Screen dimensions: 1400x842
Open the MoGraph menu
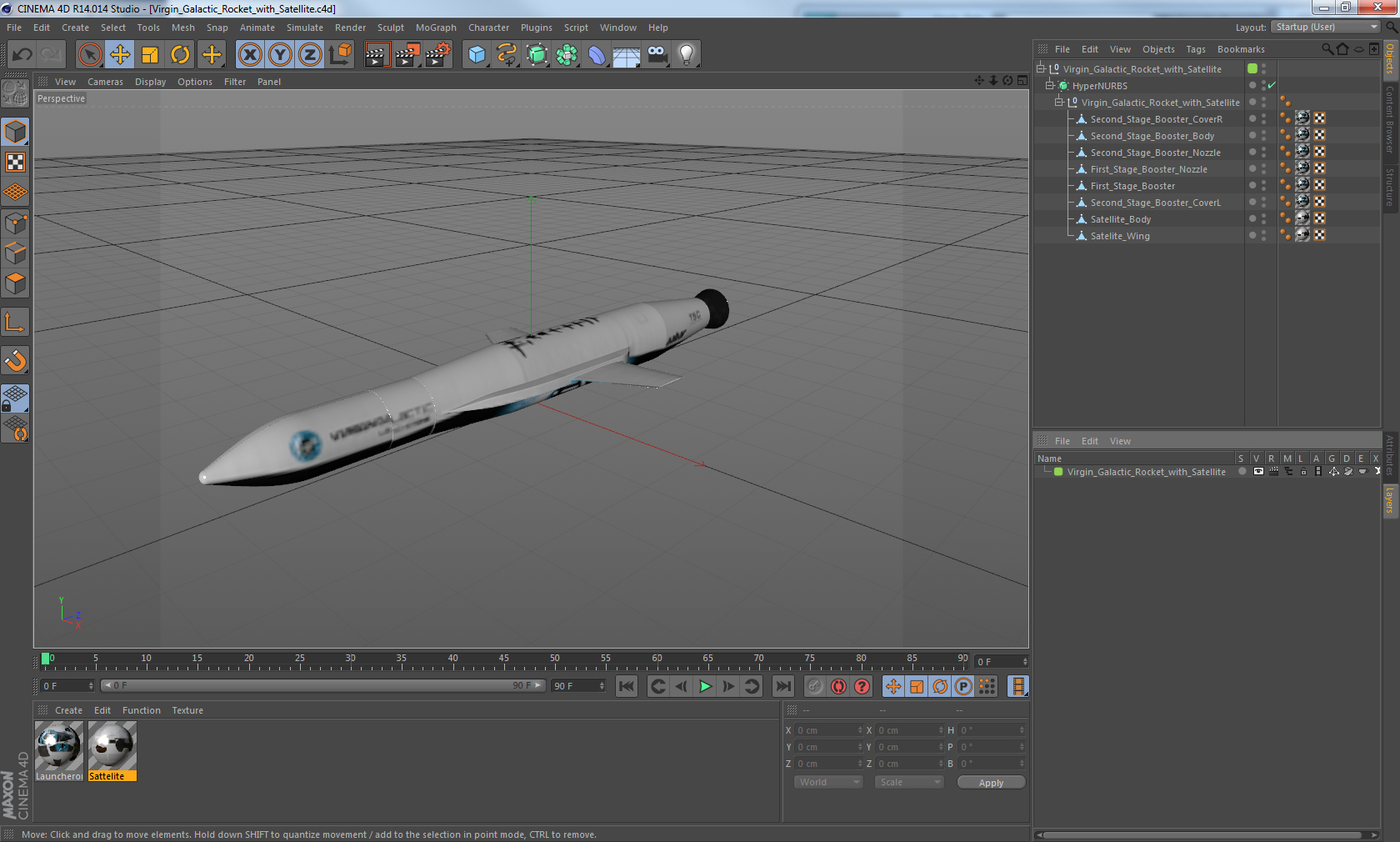point(436,28)
